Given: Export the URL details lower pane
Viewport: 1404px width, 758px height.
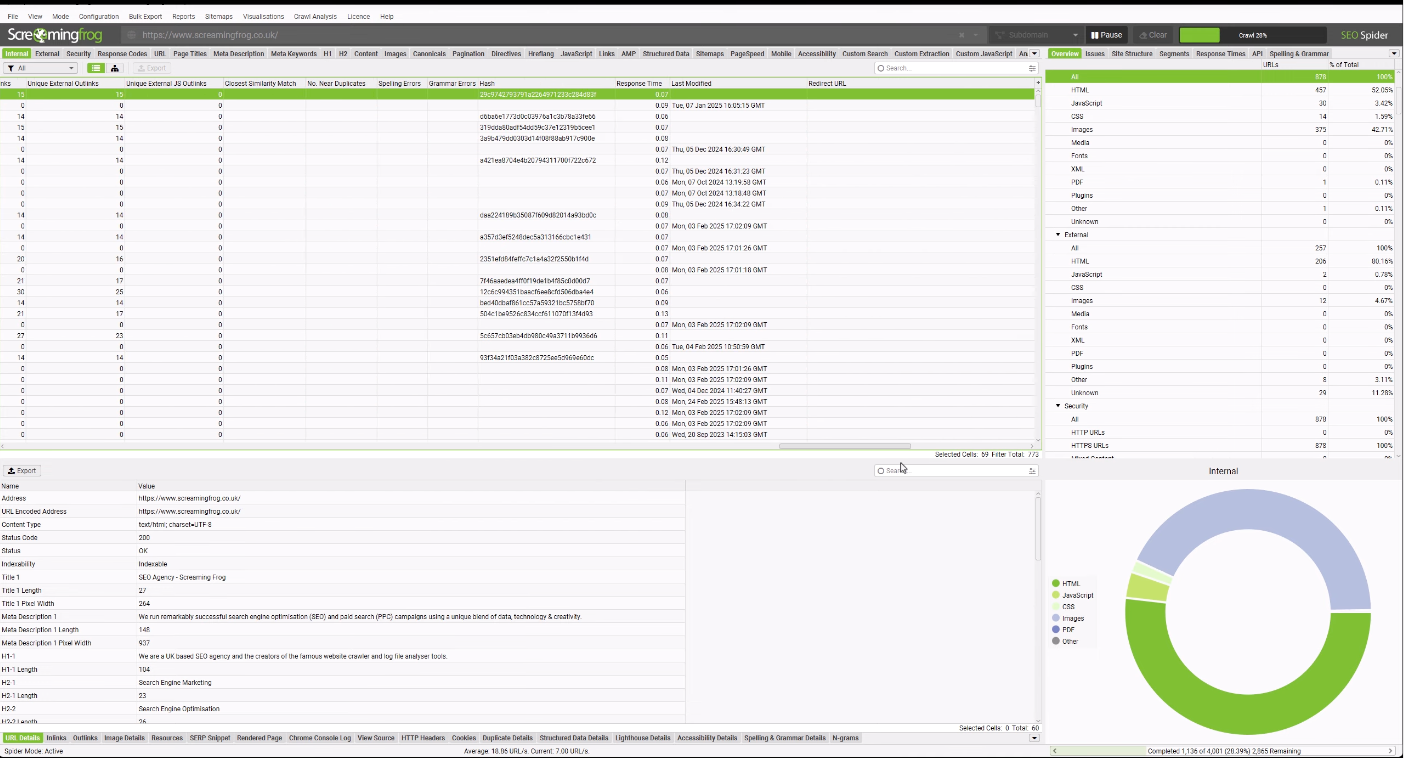Looking at the screenshot, I should click(21, 470).
